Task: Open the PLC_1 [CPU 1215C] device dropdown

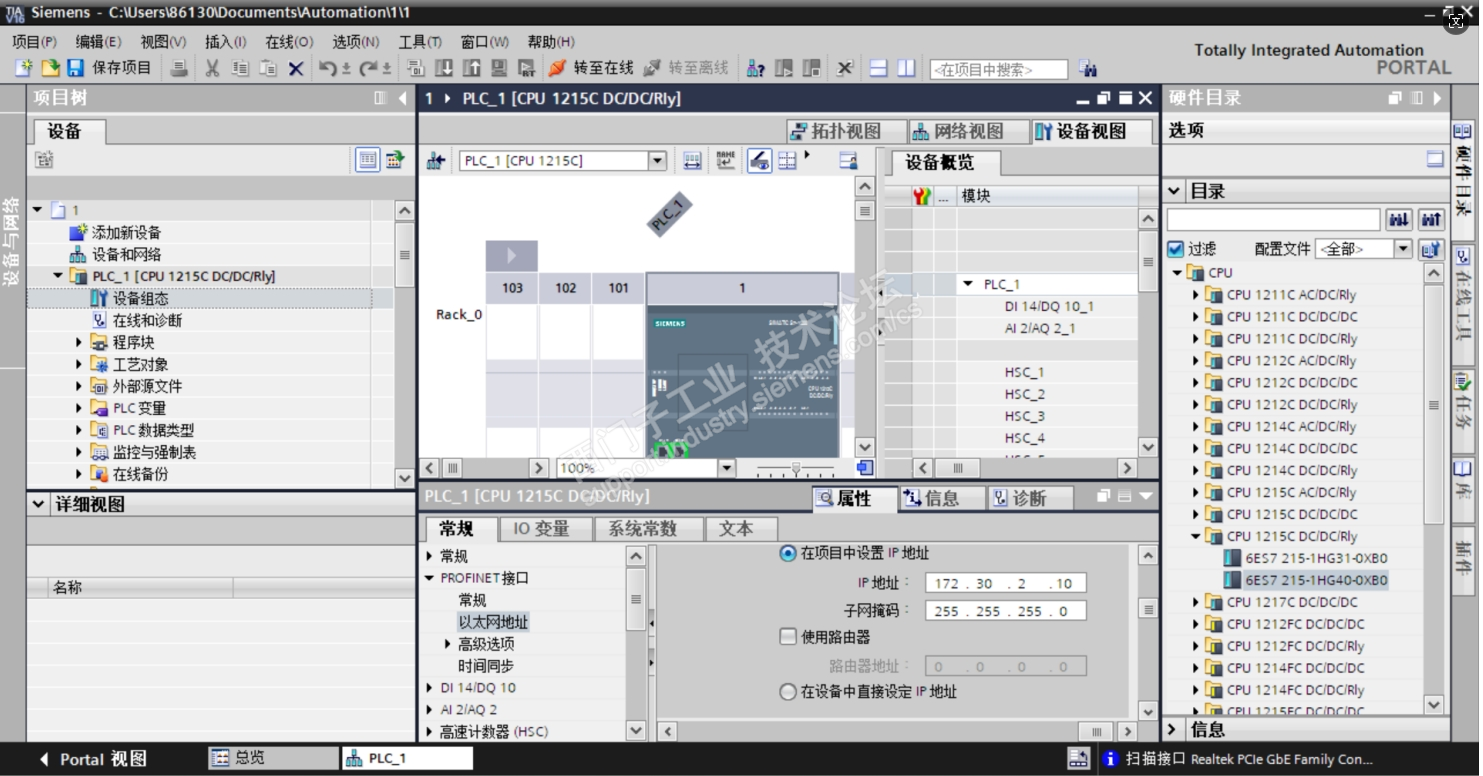Action: click(657, 161)
